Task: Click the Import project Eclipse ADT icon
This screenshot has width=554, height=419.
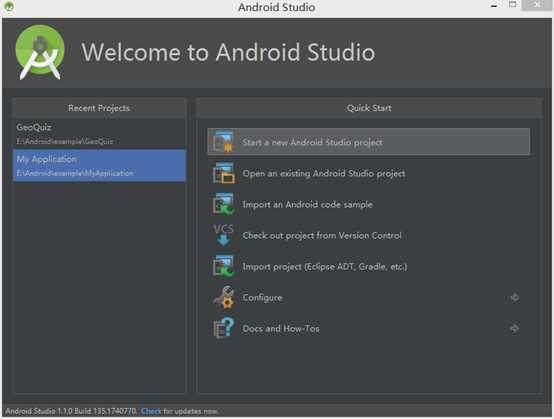Action: (x=223, y=266)
